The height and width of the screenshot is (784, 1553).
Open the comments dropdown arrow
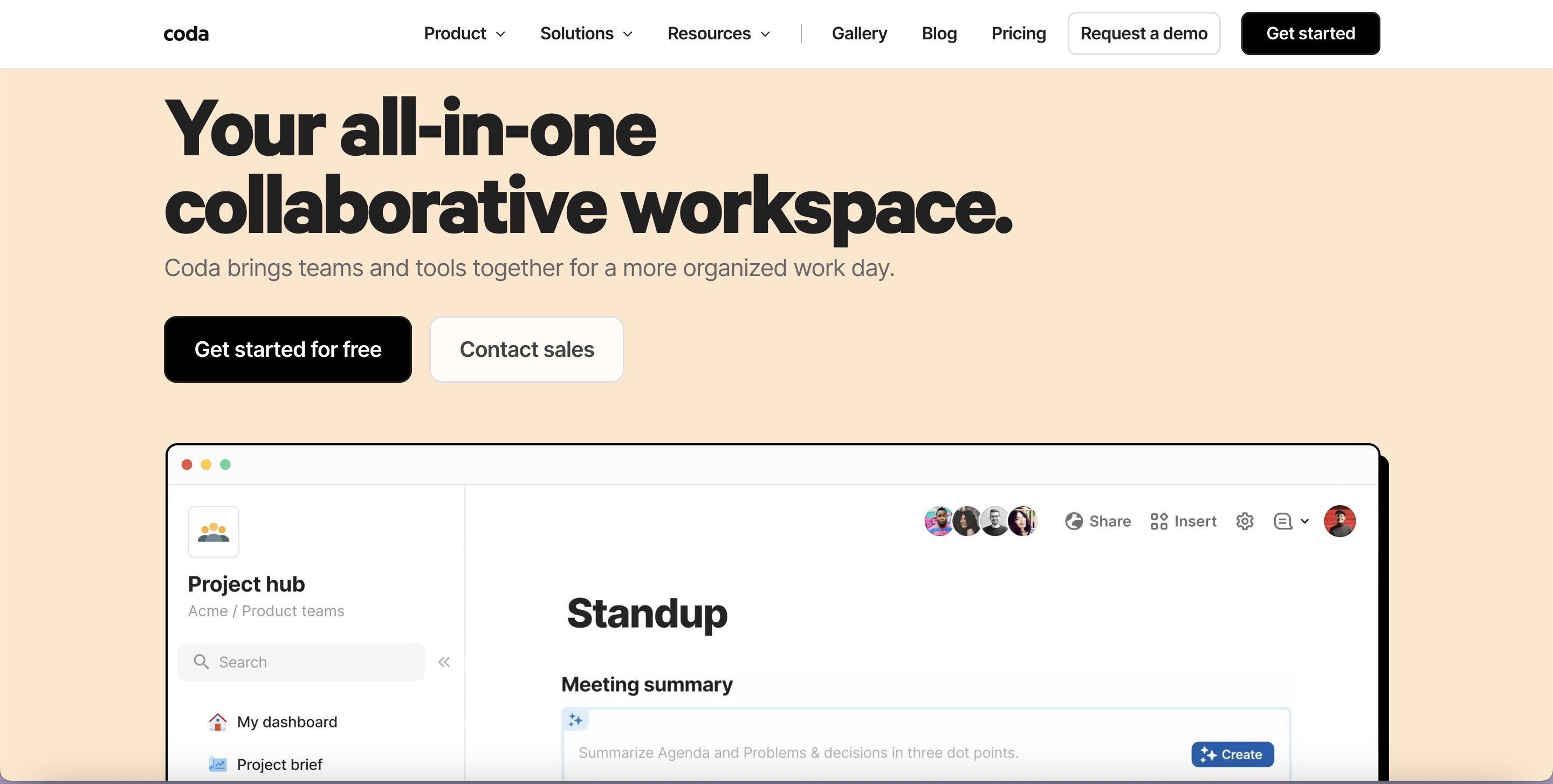(x=1304, y=521)
